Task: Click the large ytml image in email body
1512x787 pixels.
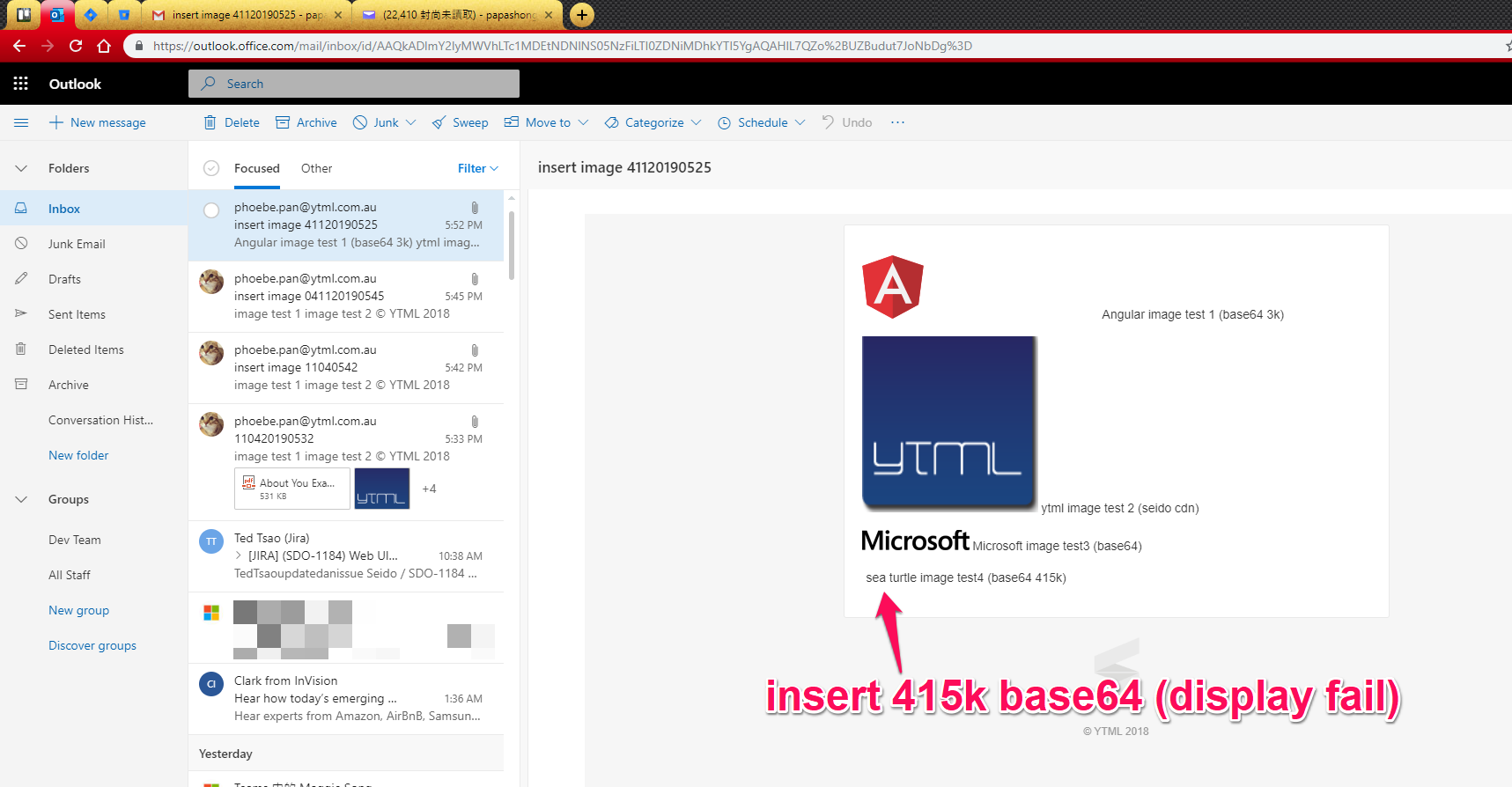Action: 949,423
